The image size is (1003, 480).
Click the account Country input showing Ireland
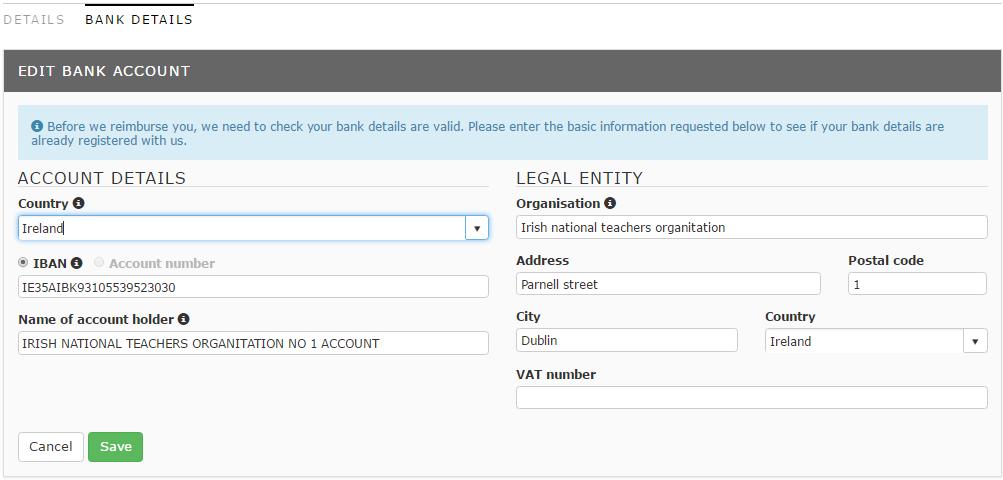click(242, 228)
